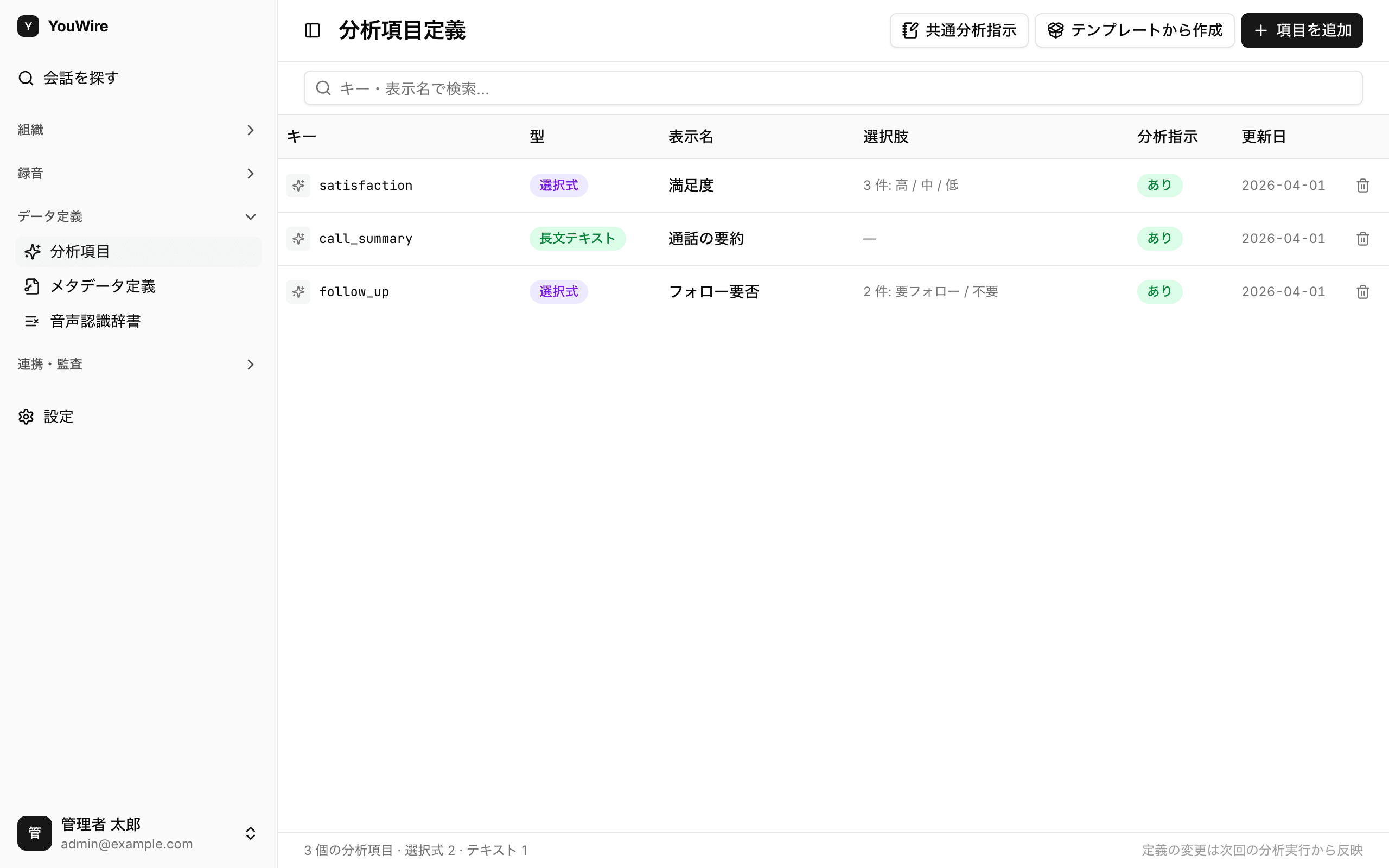This screenshot has height=868, width=1389.
Task: Click the sparkle icon in satisfaction row
Action: [x=298, y=186]
